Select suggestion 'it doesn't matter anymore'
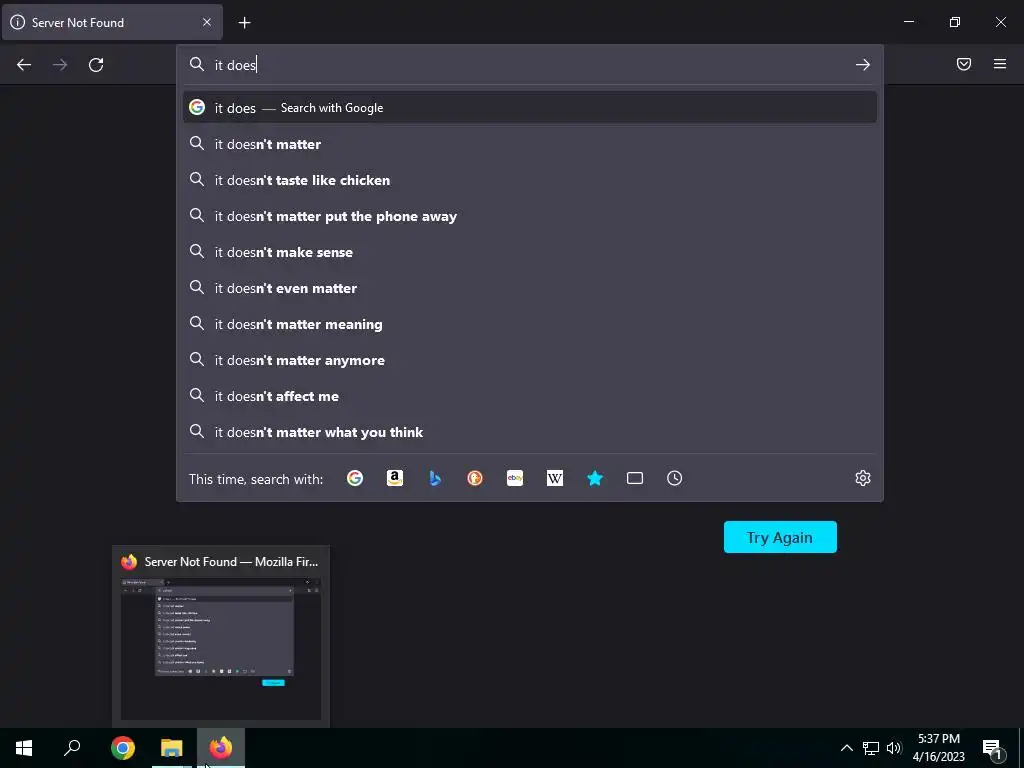The width and height of the screenshot is (1024, 768). 530,359
